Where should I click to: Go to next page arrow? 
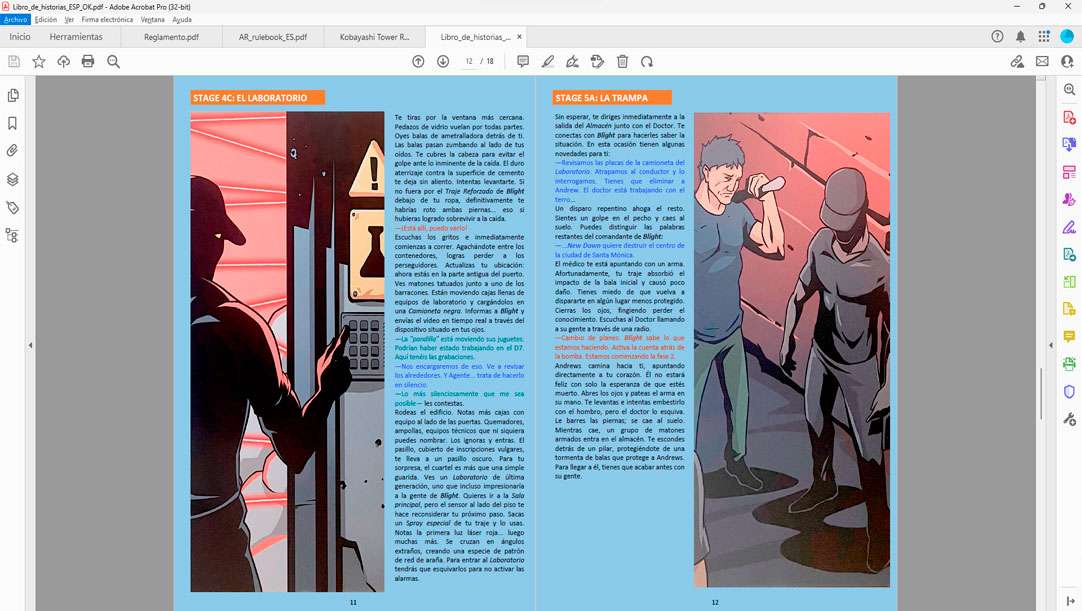point(443,61)
